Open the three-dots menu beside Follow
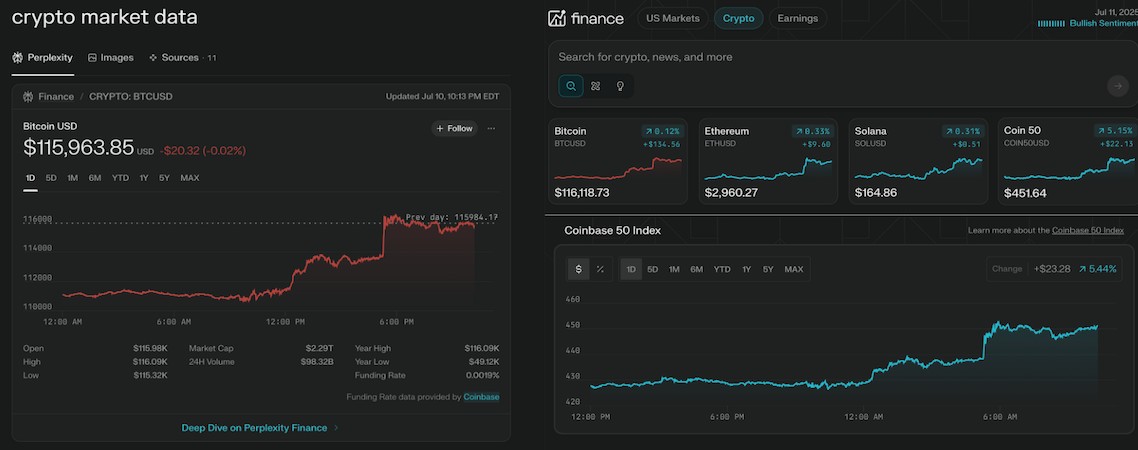 [491, 128]
